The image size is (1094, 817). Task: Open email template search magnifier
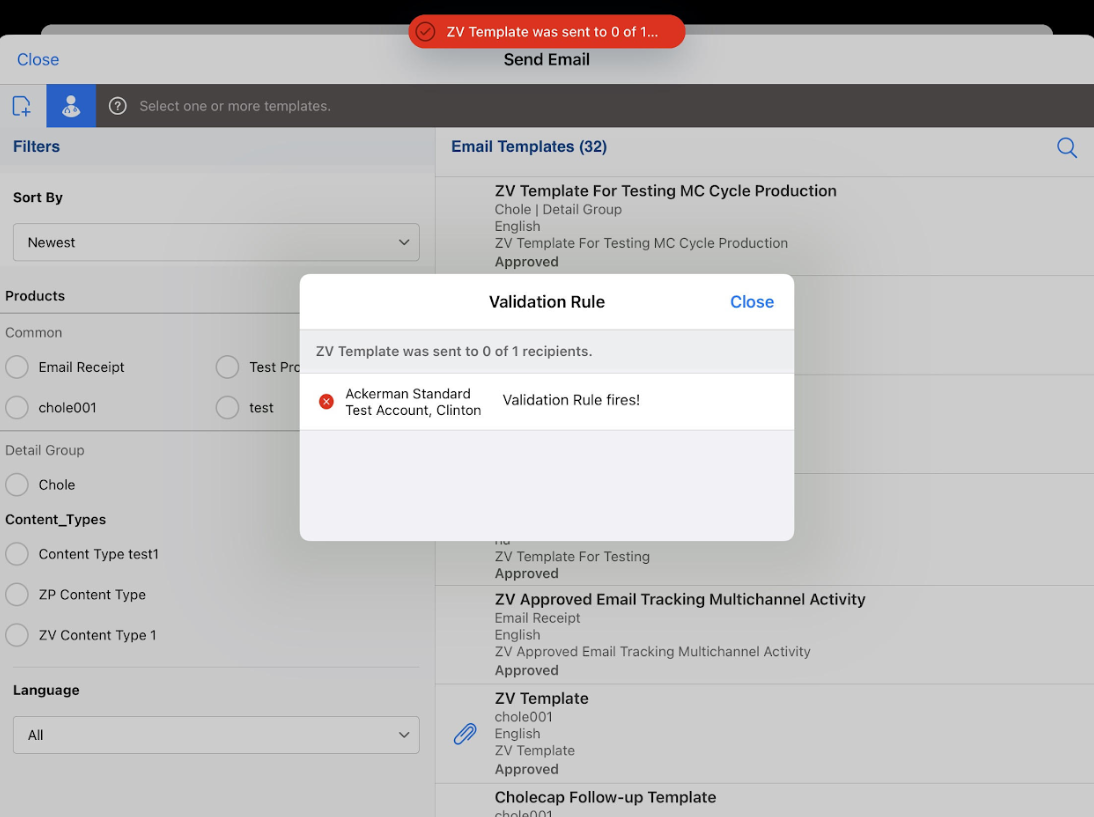[1067, 148]
